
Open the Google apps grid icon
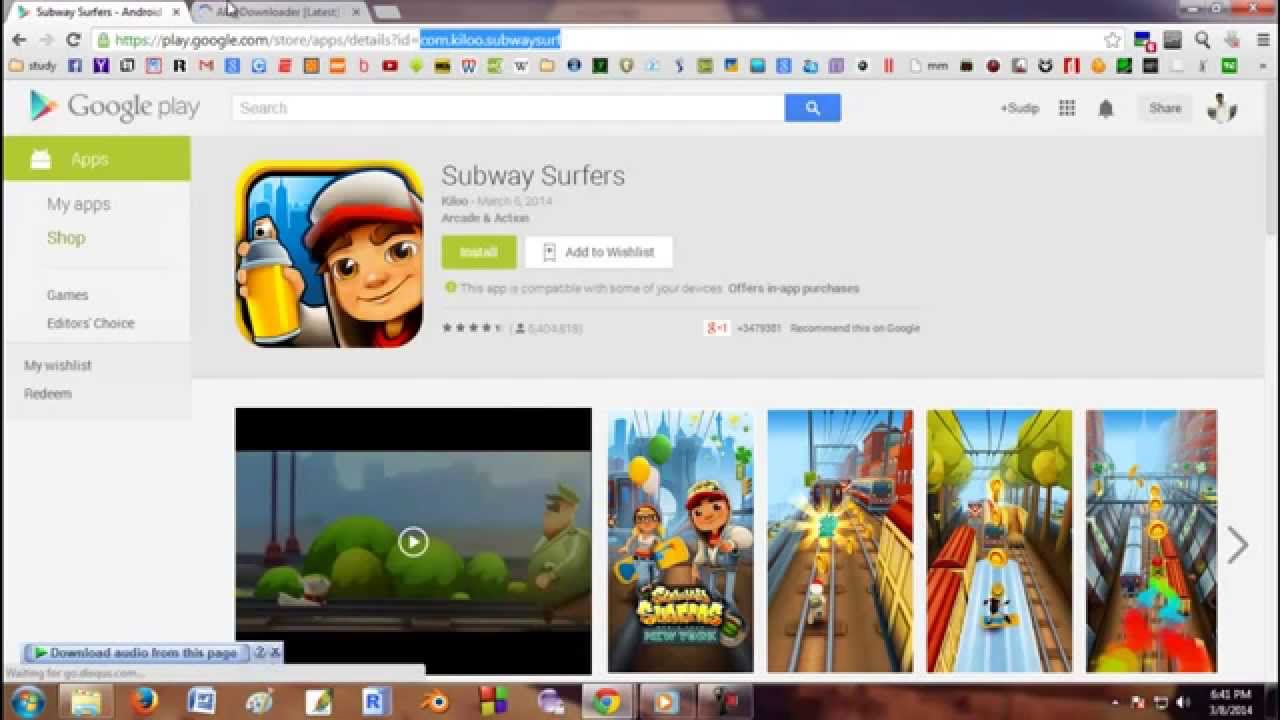click(1067, 108)
